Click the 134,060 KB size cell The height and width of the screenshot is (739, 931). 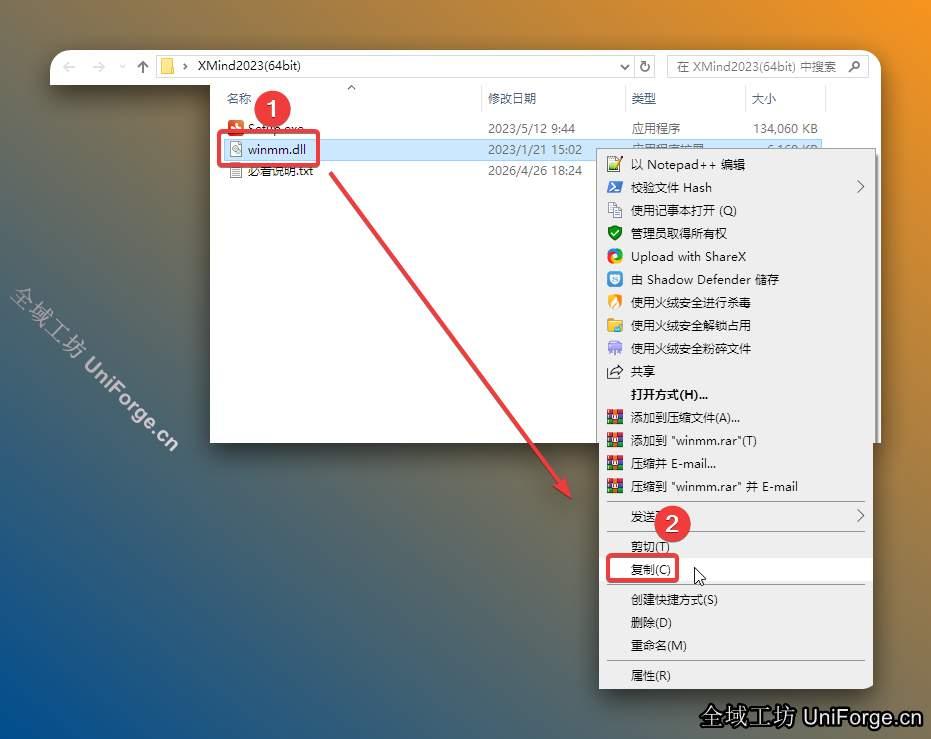[x=785, y=128]
